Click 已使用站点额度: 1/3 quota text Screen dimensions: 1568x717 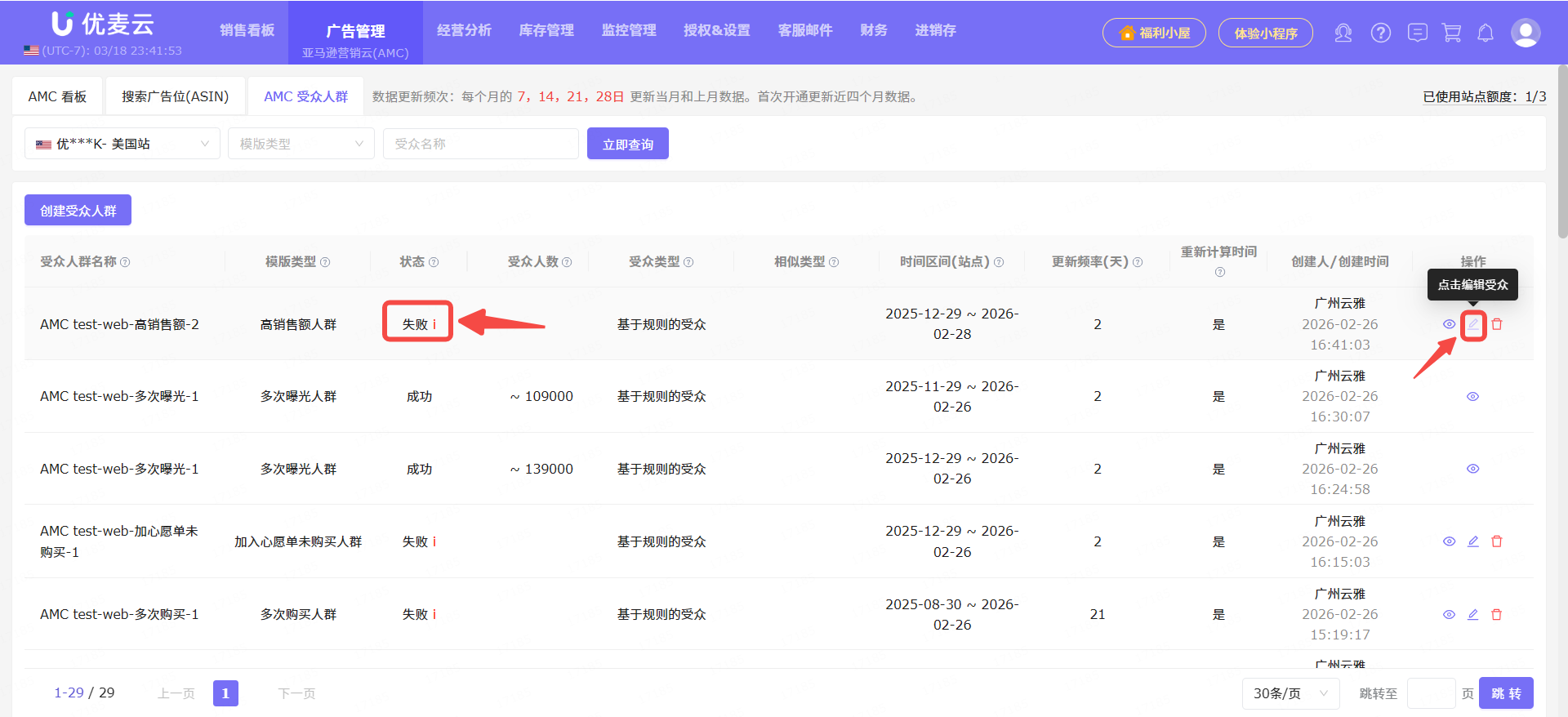click(1484, 96)
